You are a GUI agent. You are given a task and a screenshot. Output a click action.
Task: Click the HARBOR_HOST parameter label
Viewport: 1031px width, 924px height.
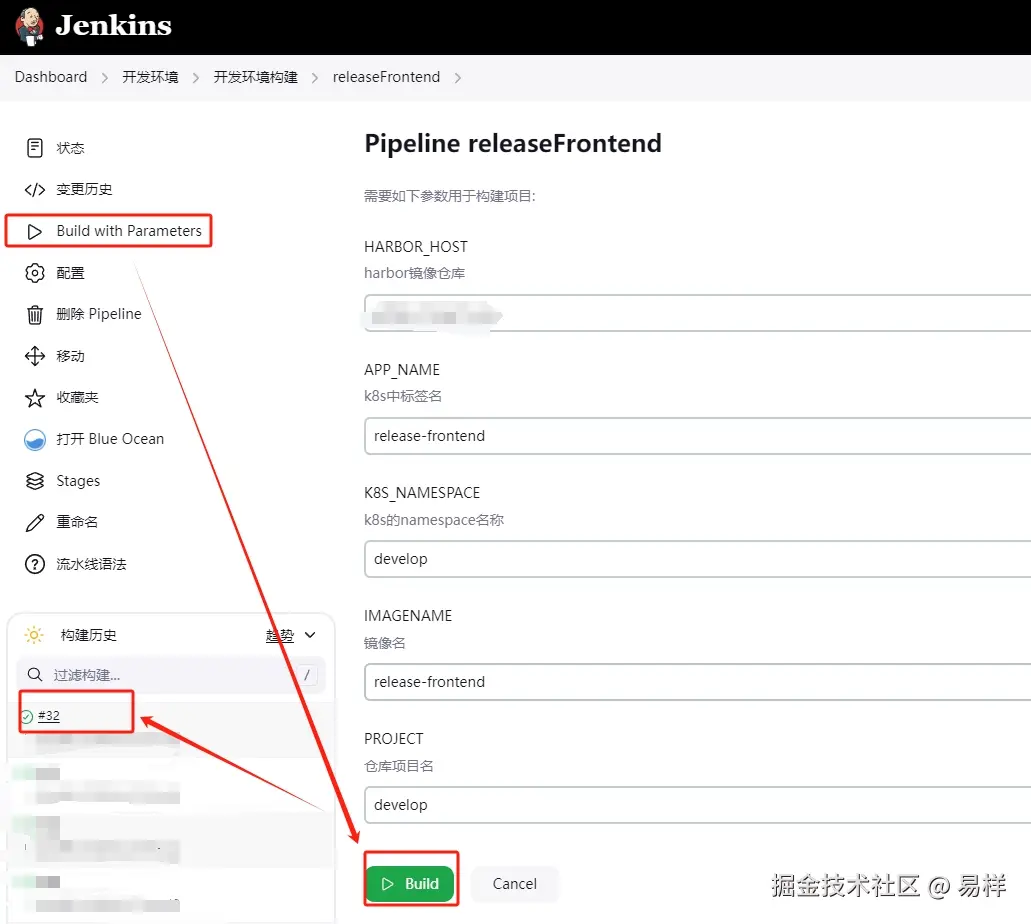416,247
